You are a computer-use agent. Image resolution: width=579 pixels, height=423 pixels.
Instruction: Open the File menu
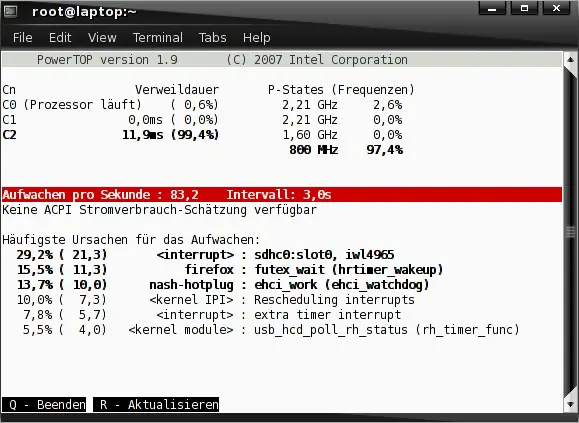point(23,38)
